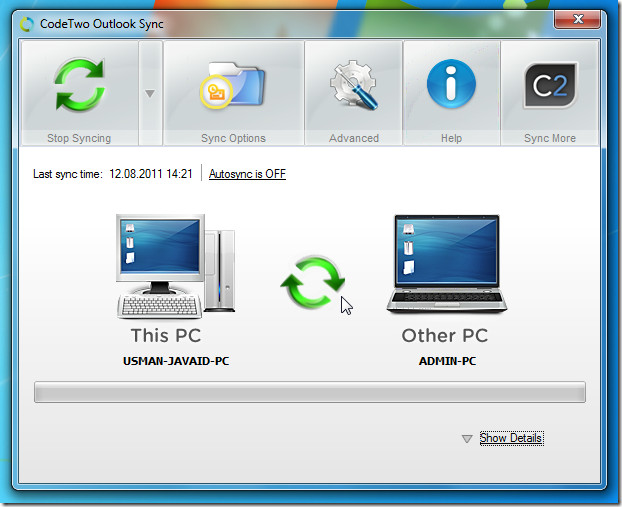Click the Other PC heading label

click(x=445, y=336)
